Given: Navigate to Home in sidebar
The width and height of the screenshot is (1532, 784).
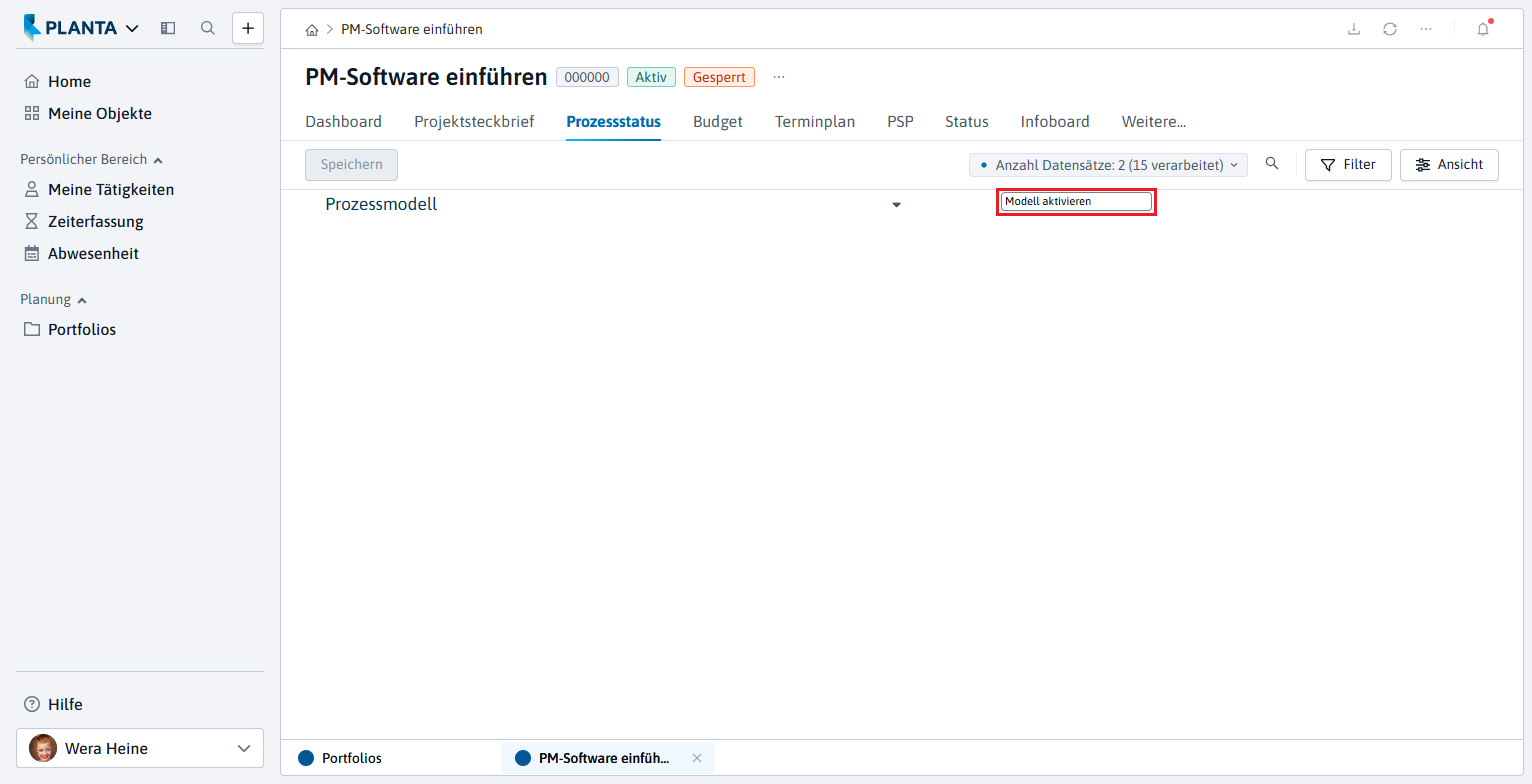Looking at the screenshot, I should (58, 82).
